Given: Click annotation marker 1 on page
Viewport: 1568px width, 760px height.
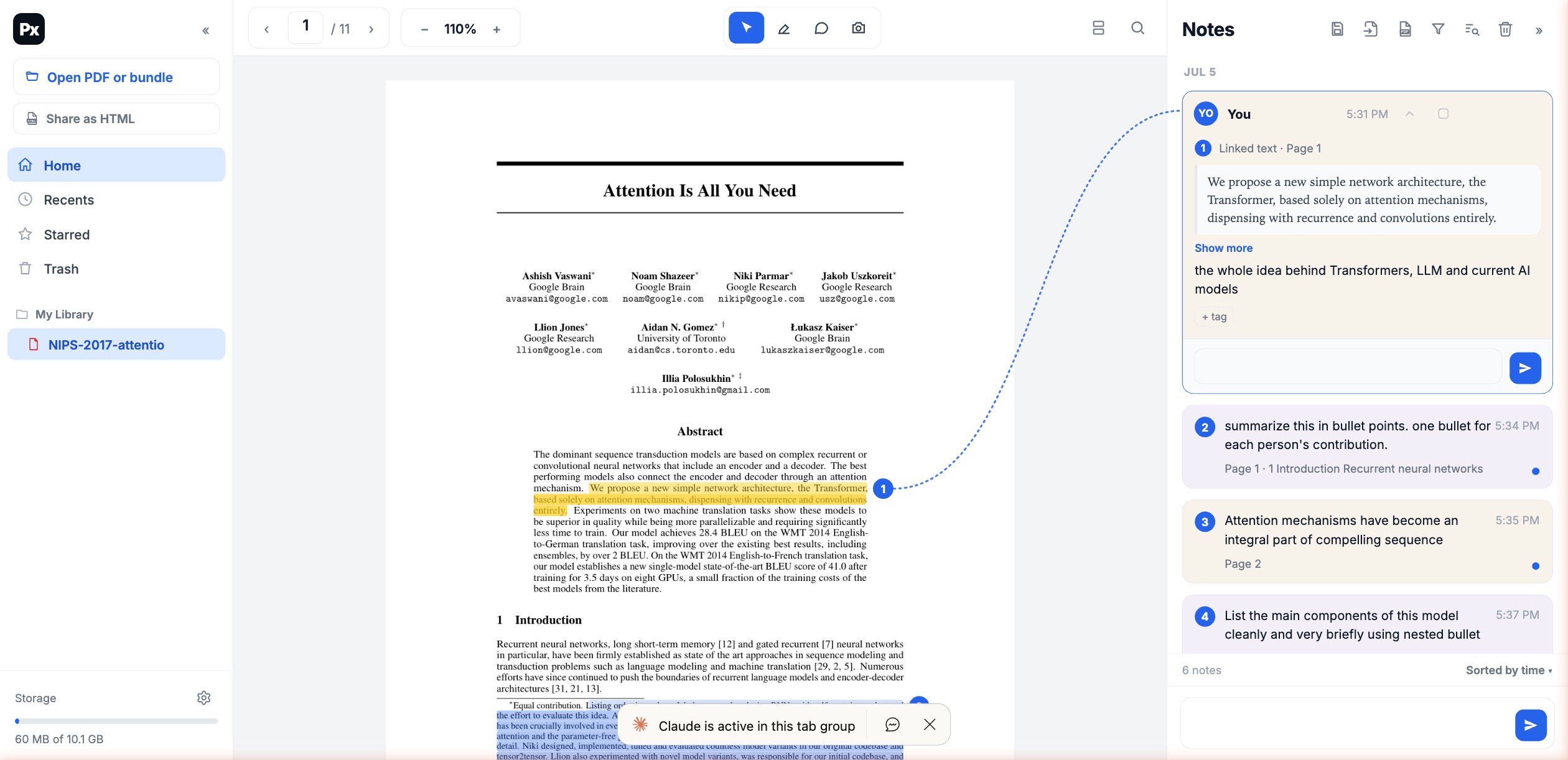Looking at the screenshot, I should pyautogui.click(x=883, y=489).
